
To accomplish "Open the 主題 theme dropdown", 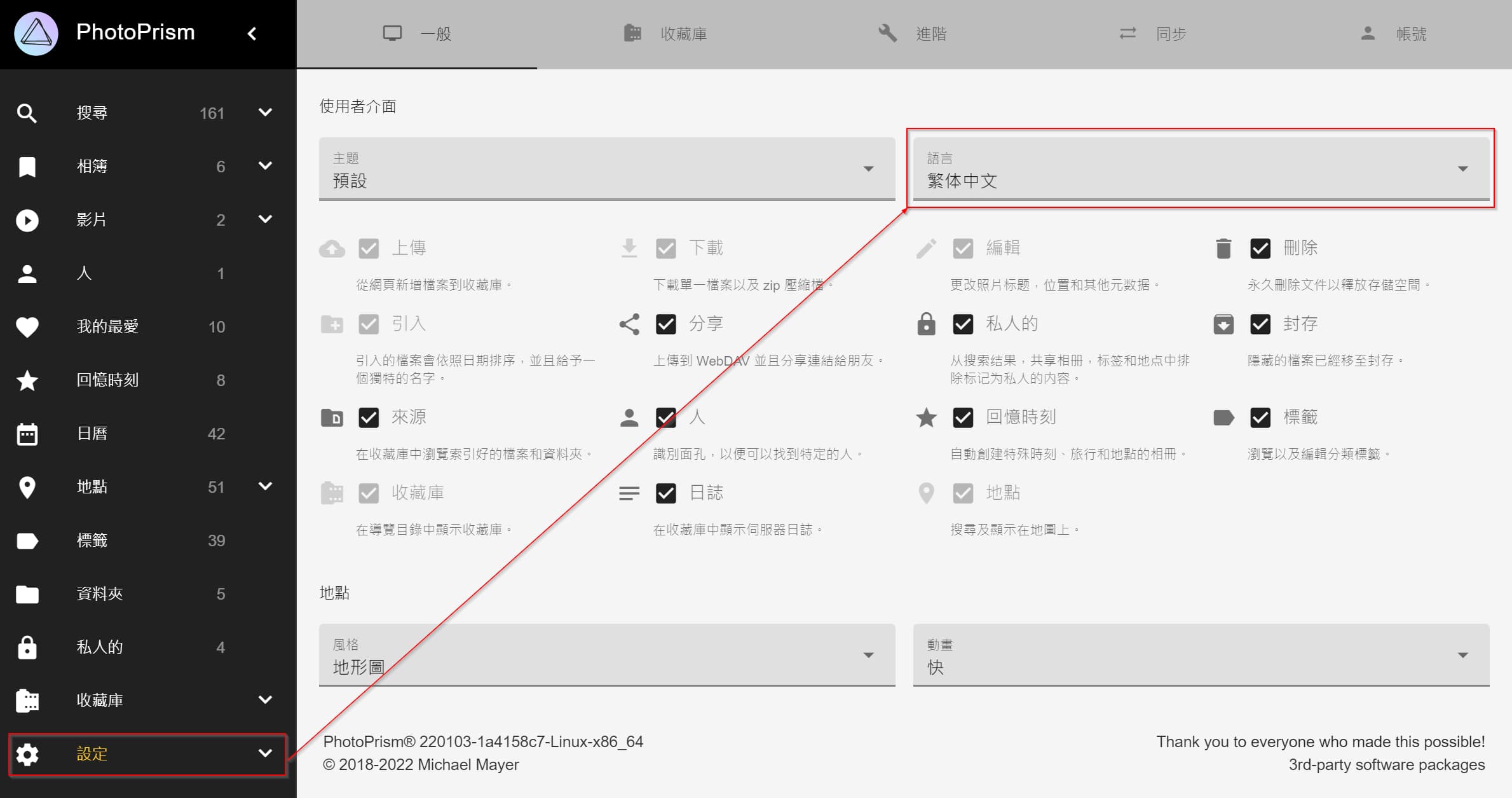I will [x=607, y=169].
